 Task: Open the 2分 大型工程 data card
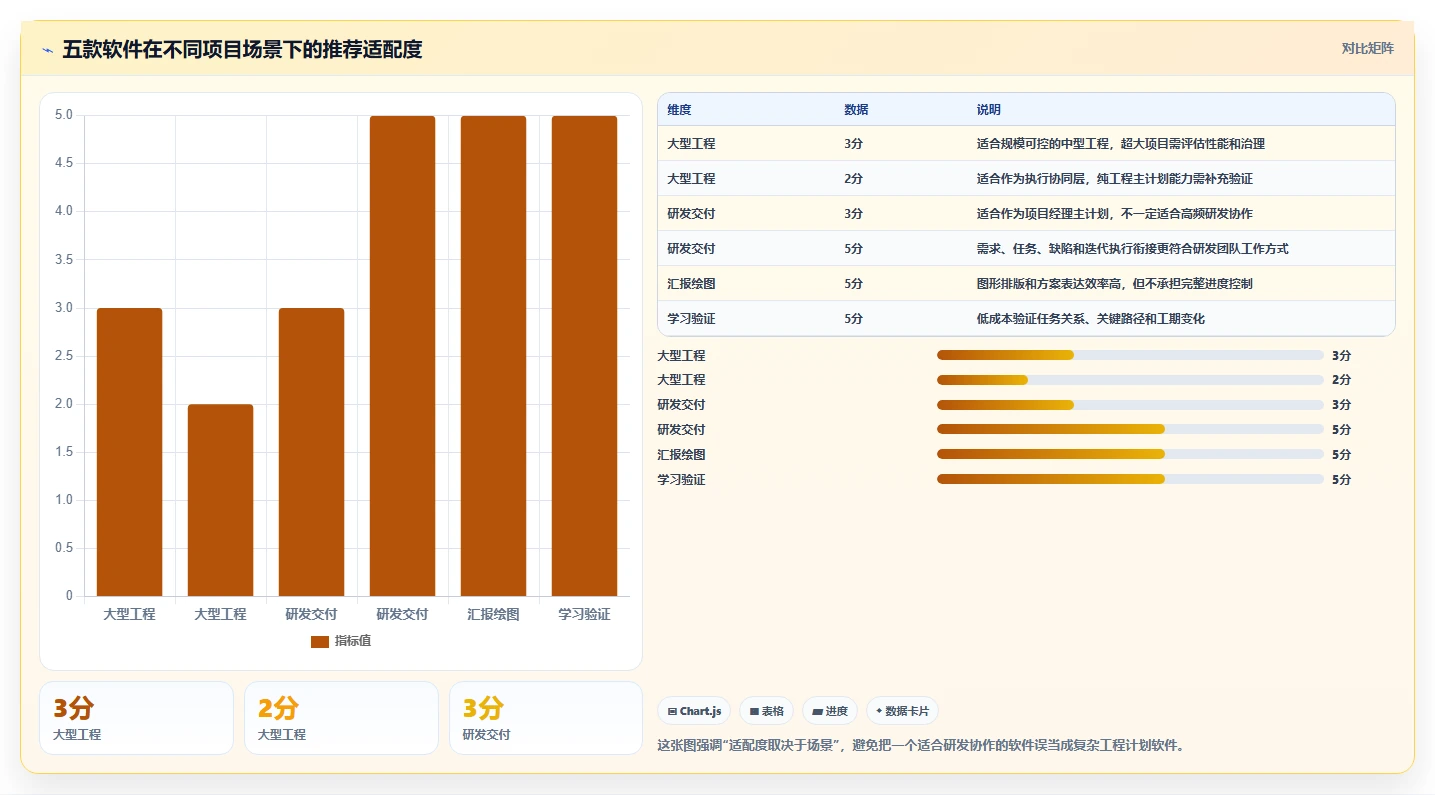[341, 718]
